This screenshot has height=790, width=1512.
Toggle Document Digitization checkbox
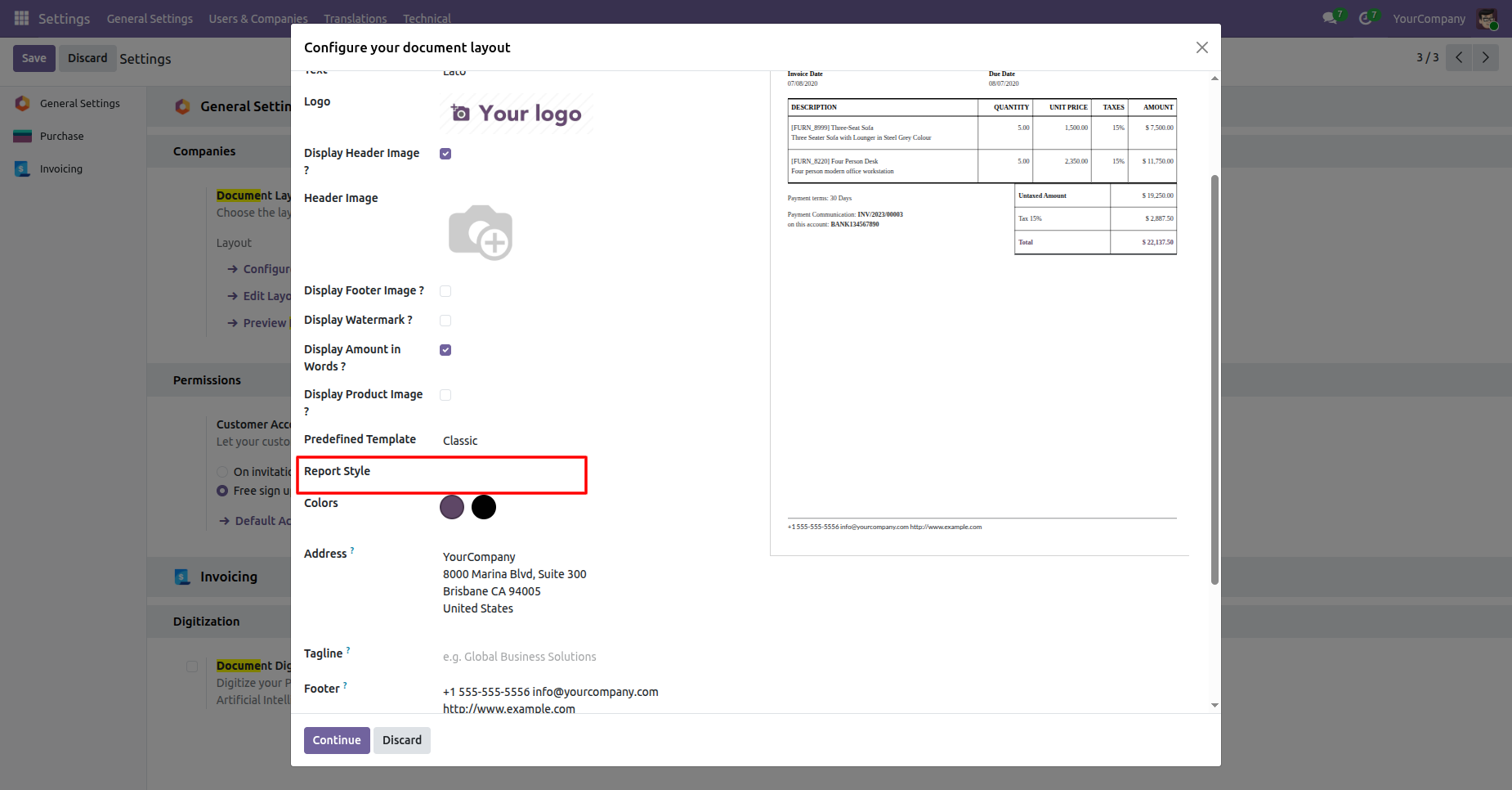pyautogui.click(x=192, y=667)
